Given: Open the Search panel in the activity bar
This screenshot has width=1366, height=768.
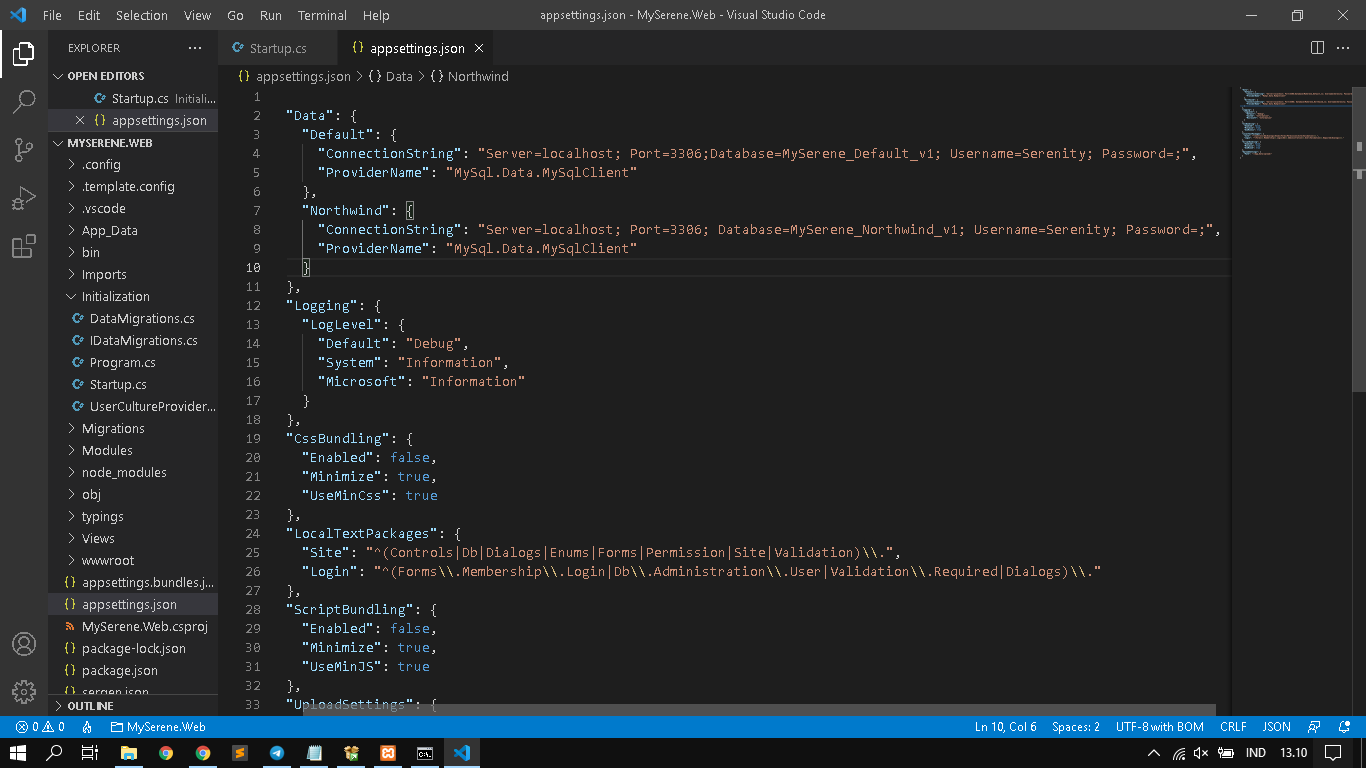Looking at the screenshot, I should tap(24, 100).
